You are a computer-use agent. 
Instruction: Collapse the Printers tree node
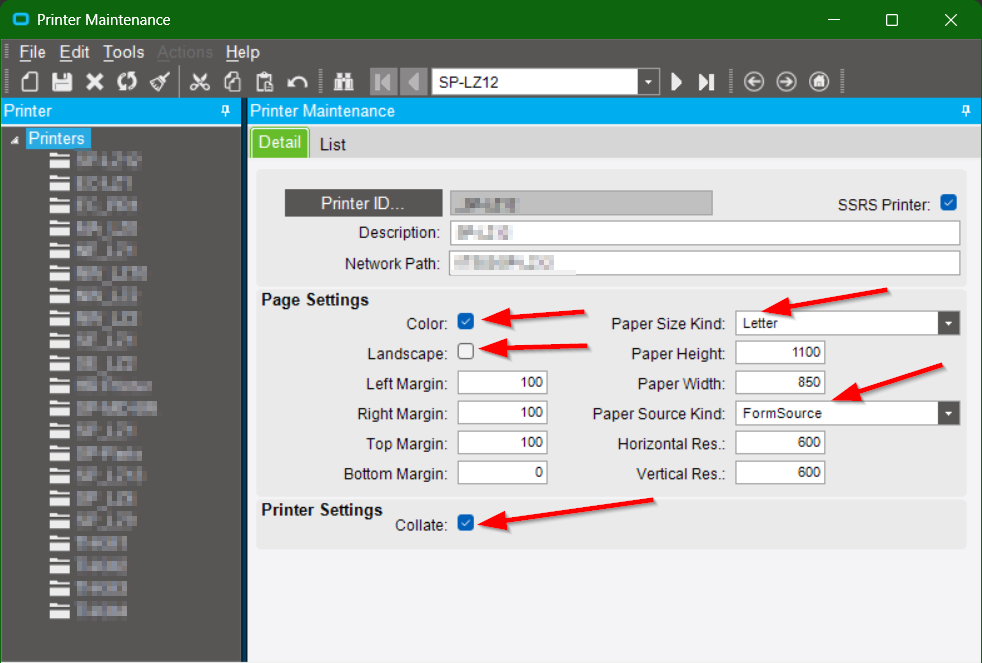15,140
